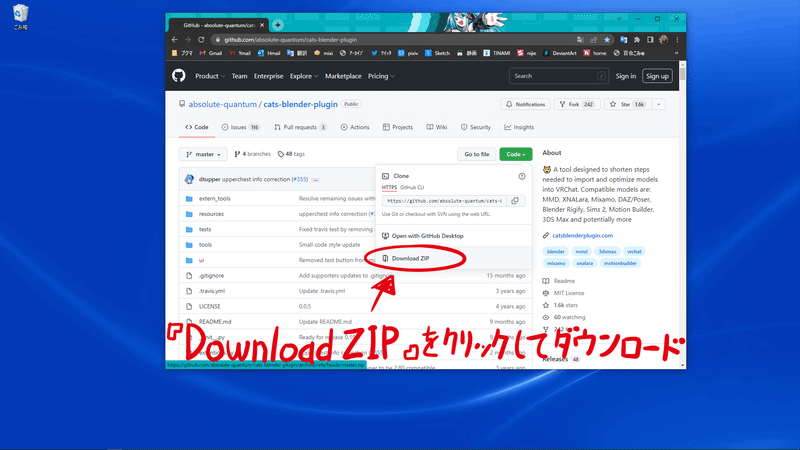The height and width of the screenshot is (450, 800).
Task: Open the extern_tools folder
Action: pyautogui.click(x=214, y=198)
